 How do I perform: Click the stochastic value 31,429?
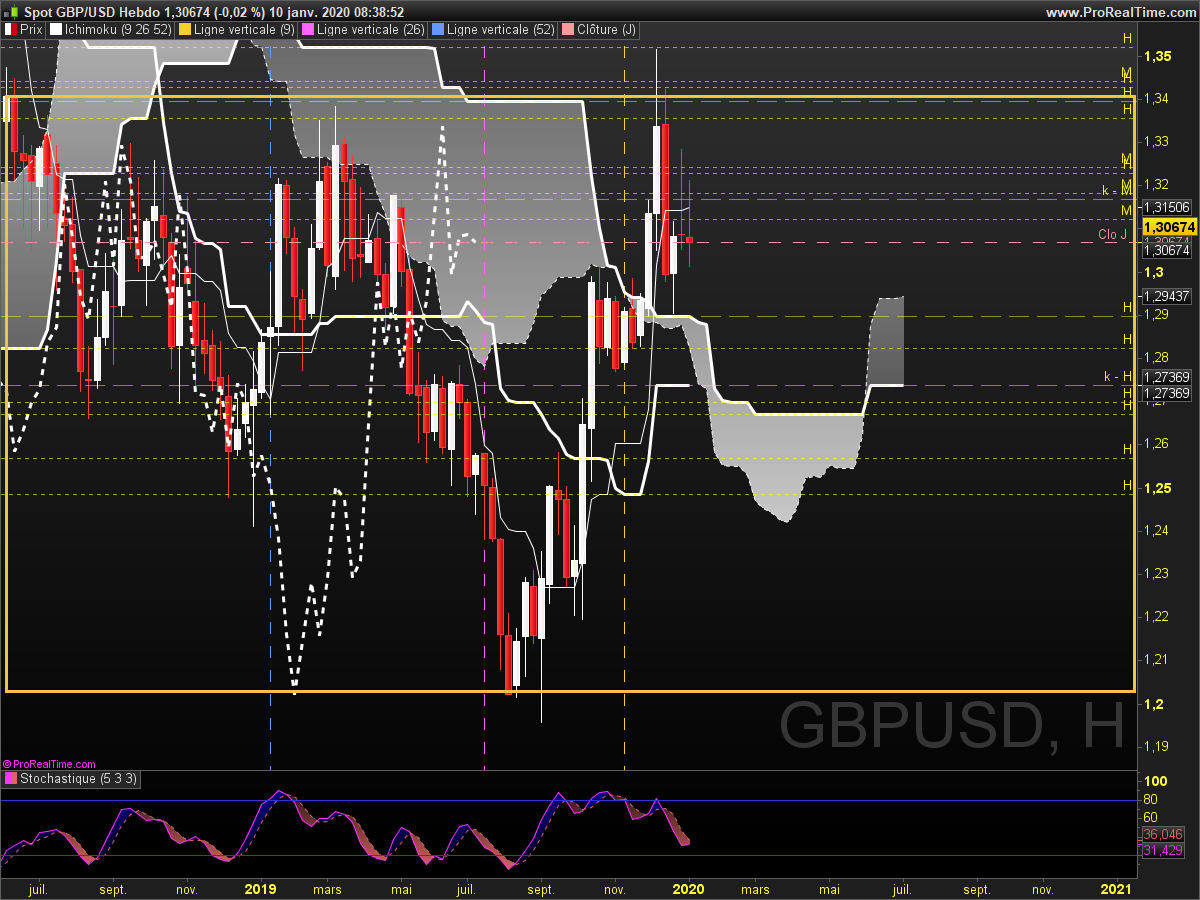tap(1163, 851)
